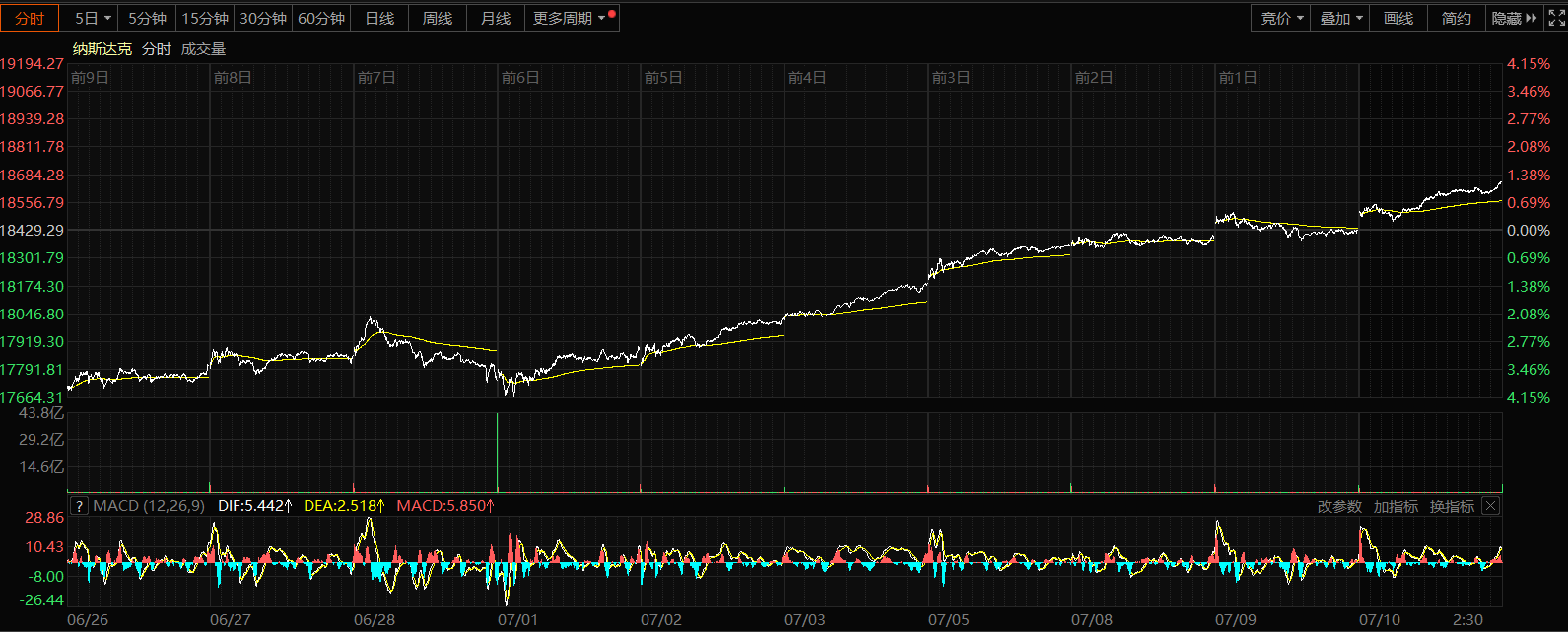Viewport: 1568px width, 632px height.
Task: Click the DEA:2.518 value readout
Action: coord(344,506)
